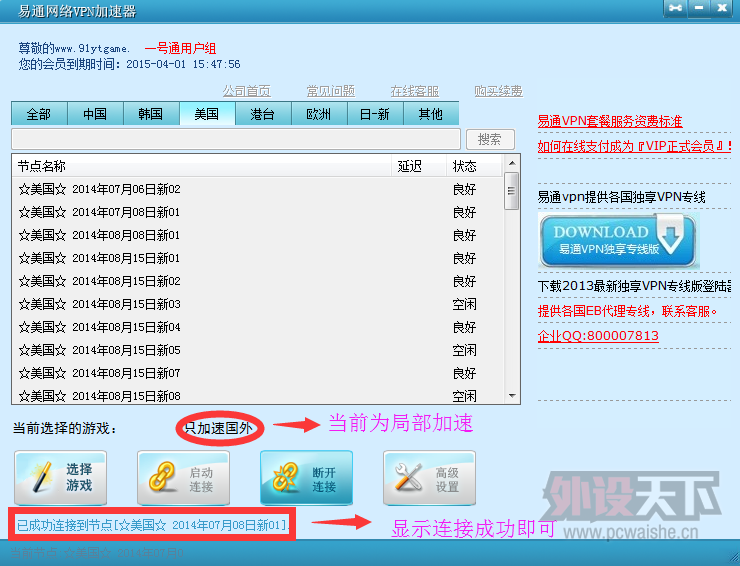Open the 购买续费 link

(499, 91)
